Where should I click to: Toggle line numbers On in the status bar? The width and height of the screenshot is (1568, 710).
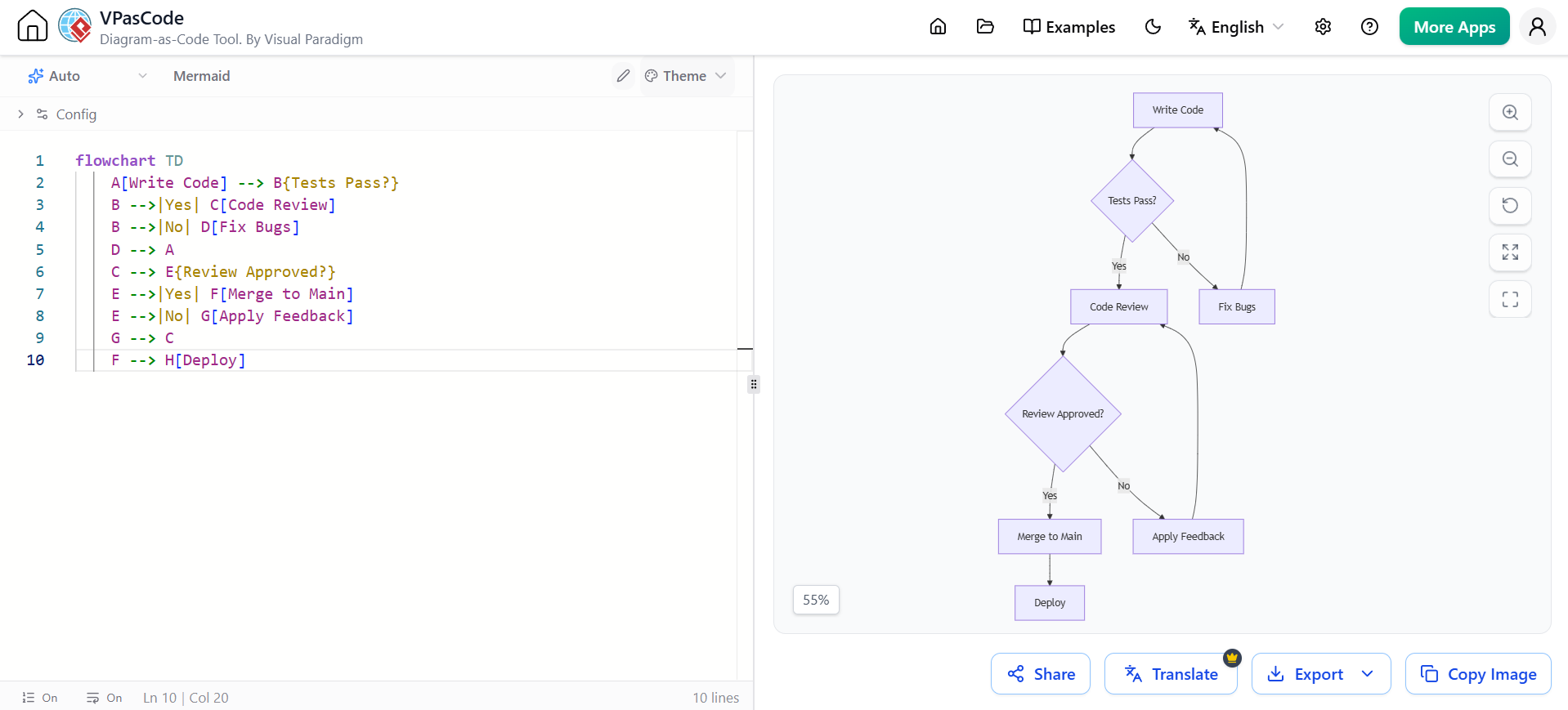tap(40, 698)
